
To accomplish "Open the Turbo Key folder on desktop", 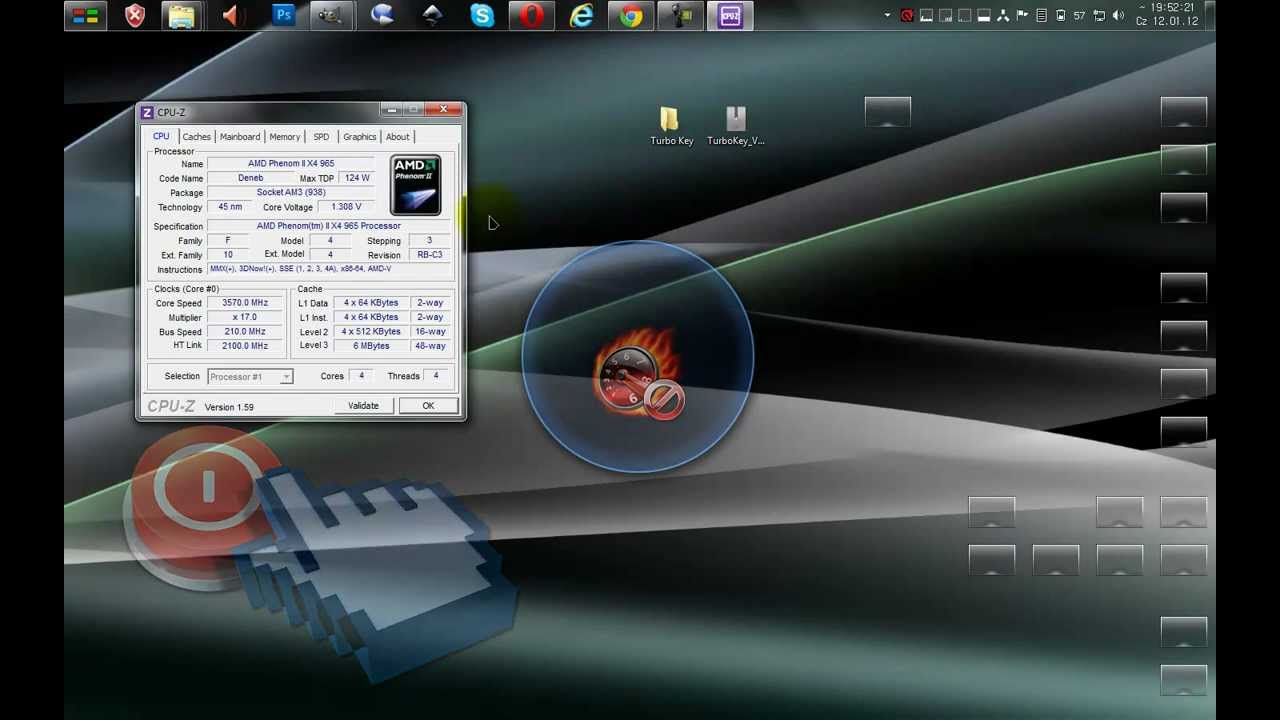I will pyautogui.click(x=671, y=127).
